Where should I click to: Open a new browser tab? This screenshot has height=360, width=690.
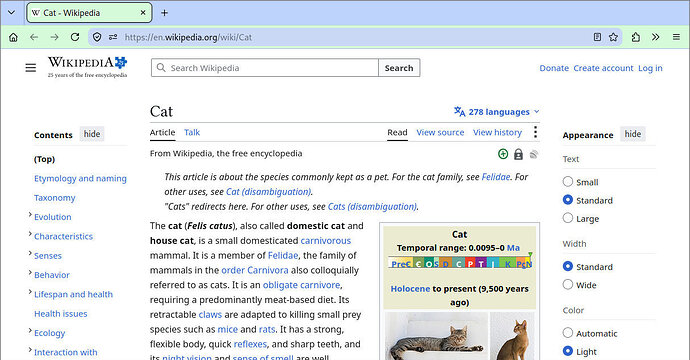pos(164,13)
